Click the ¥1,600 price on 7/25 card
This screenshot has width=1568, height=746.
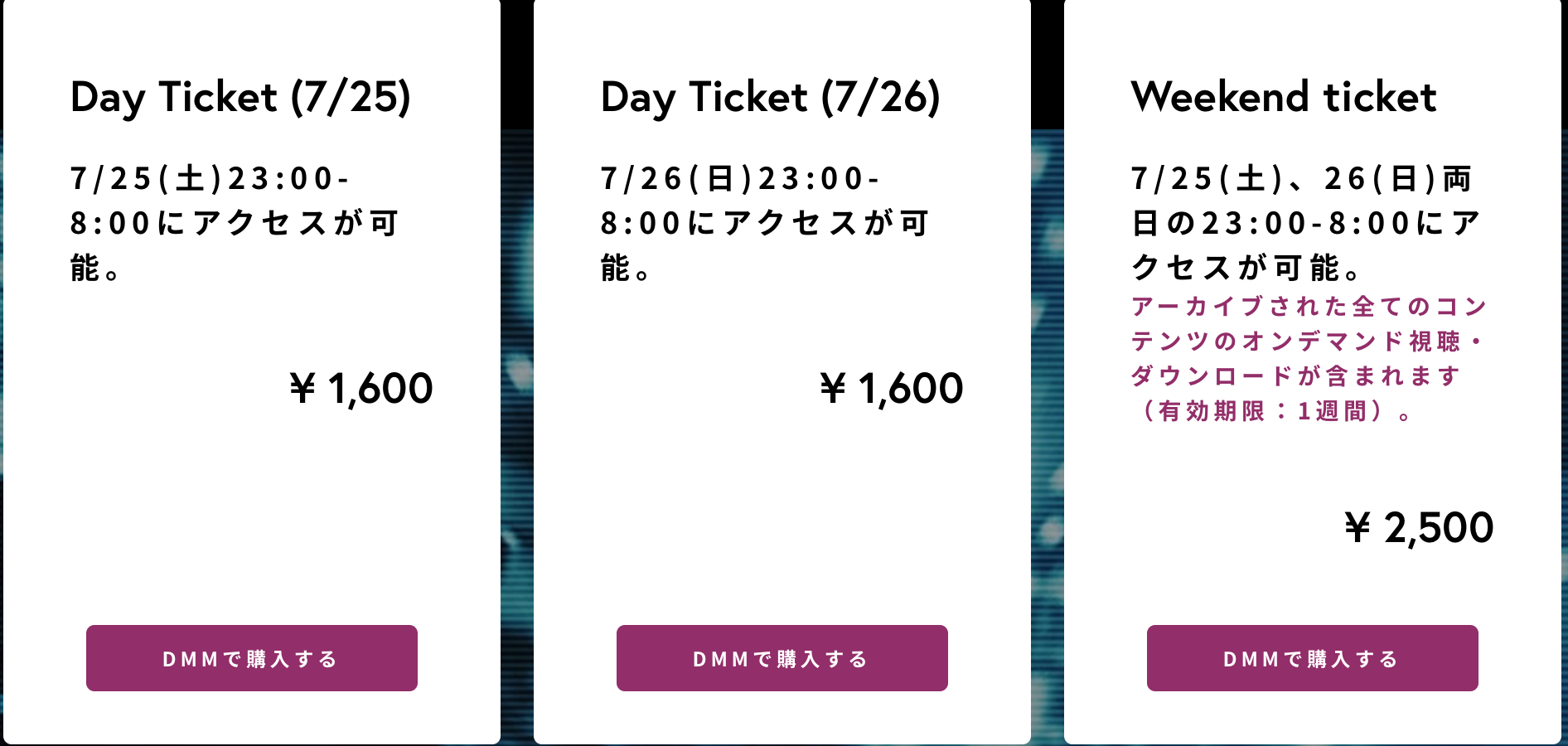tap(361, 388)
